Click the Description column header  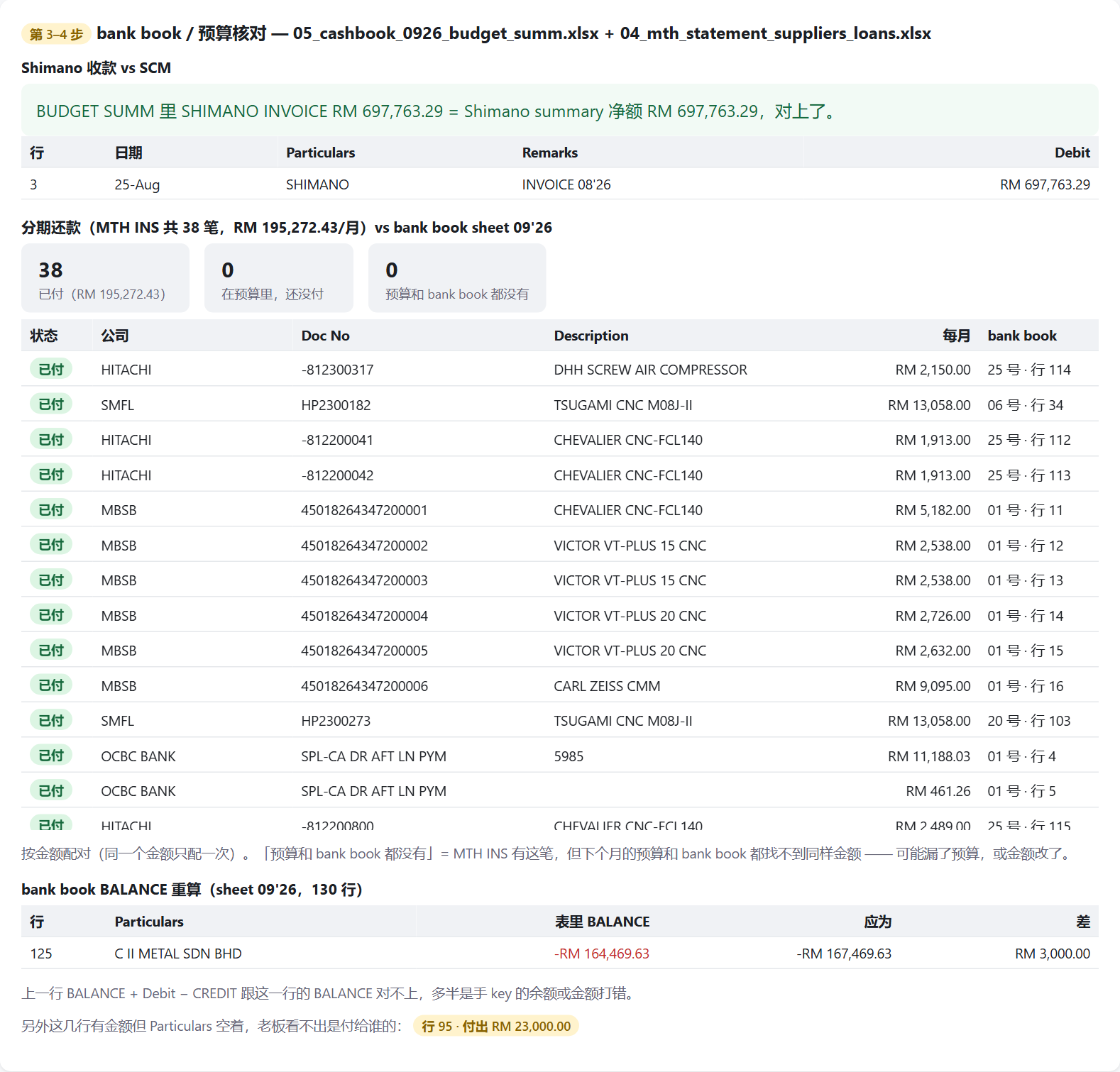point(591,336)
